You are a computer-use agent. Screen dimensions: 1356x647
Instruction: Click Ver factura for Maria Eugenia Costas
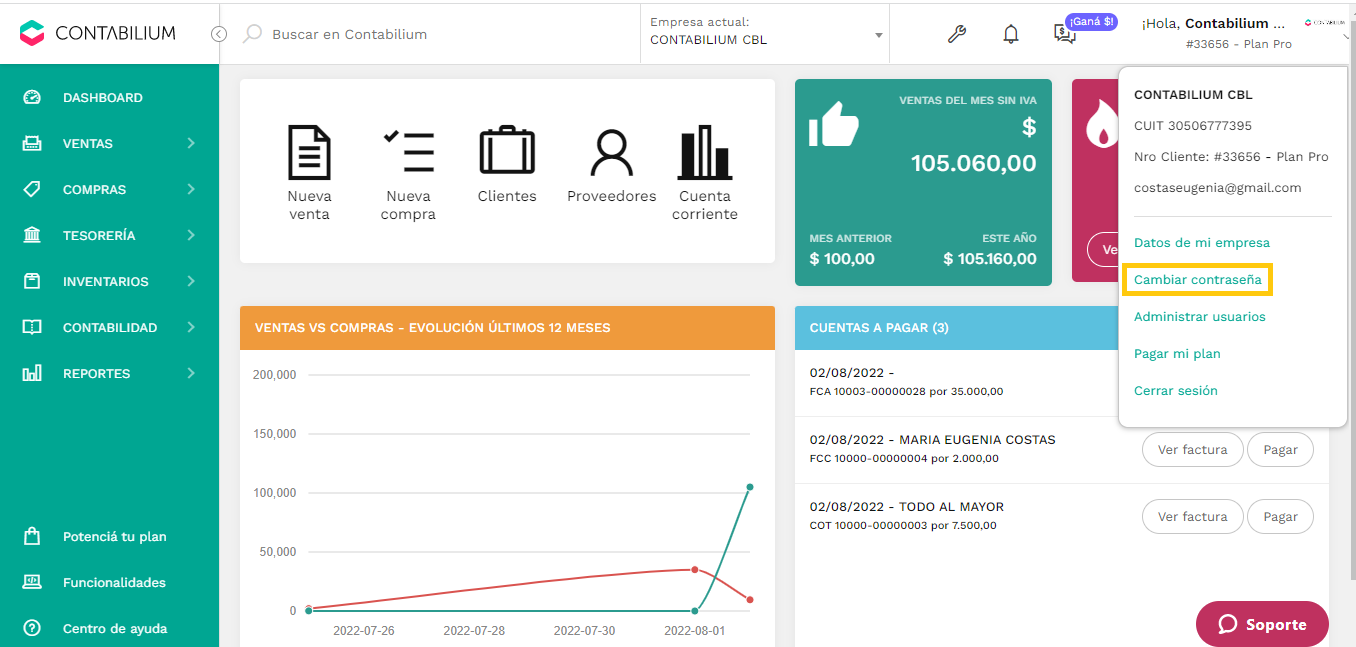point(1192,450)
